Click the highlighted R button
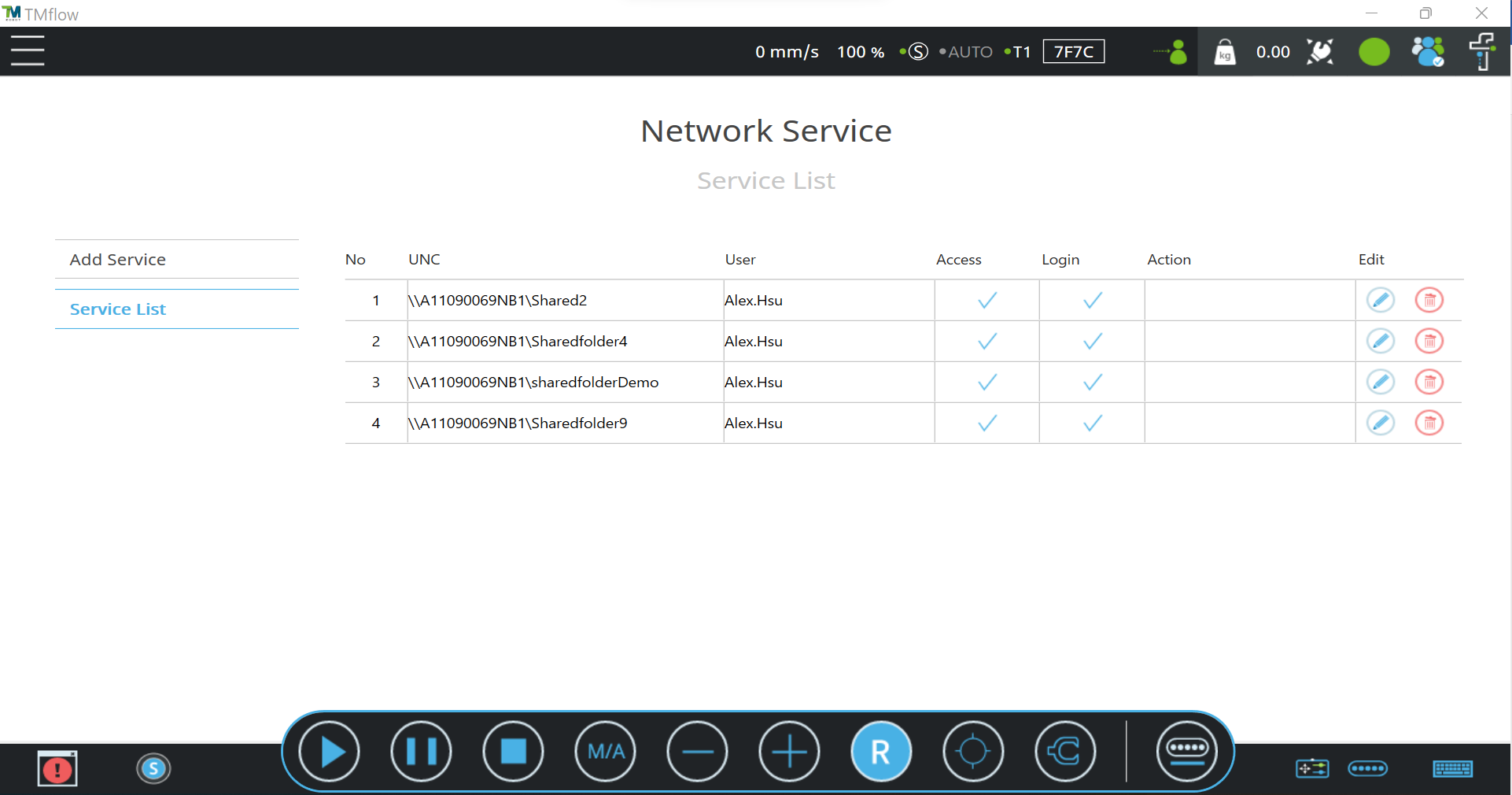 (881, 752)
